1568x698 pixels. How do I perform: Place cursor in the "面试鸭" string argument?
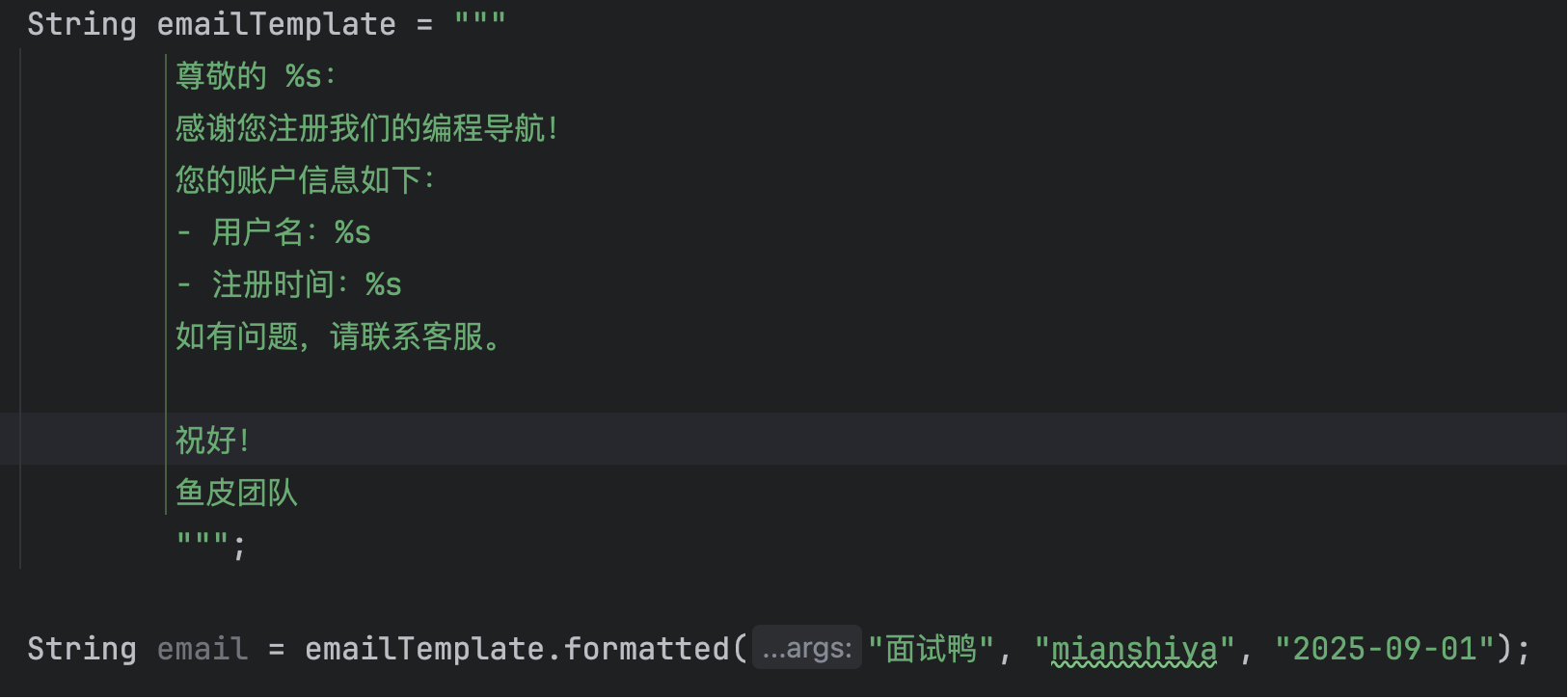(x=931, y=649)
